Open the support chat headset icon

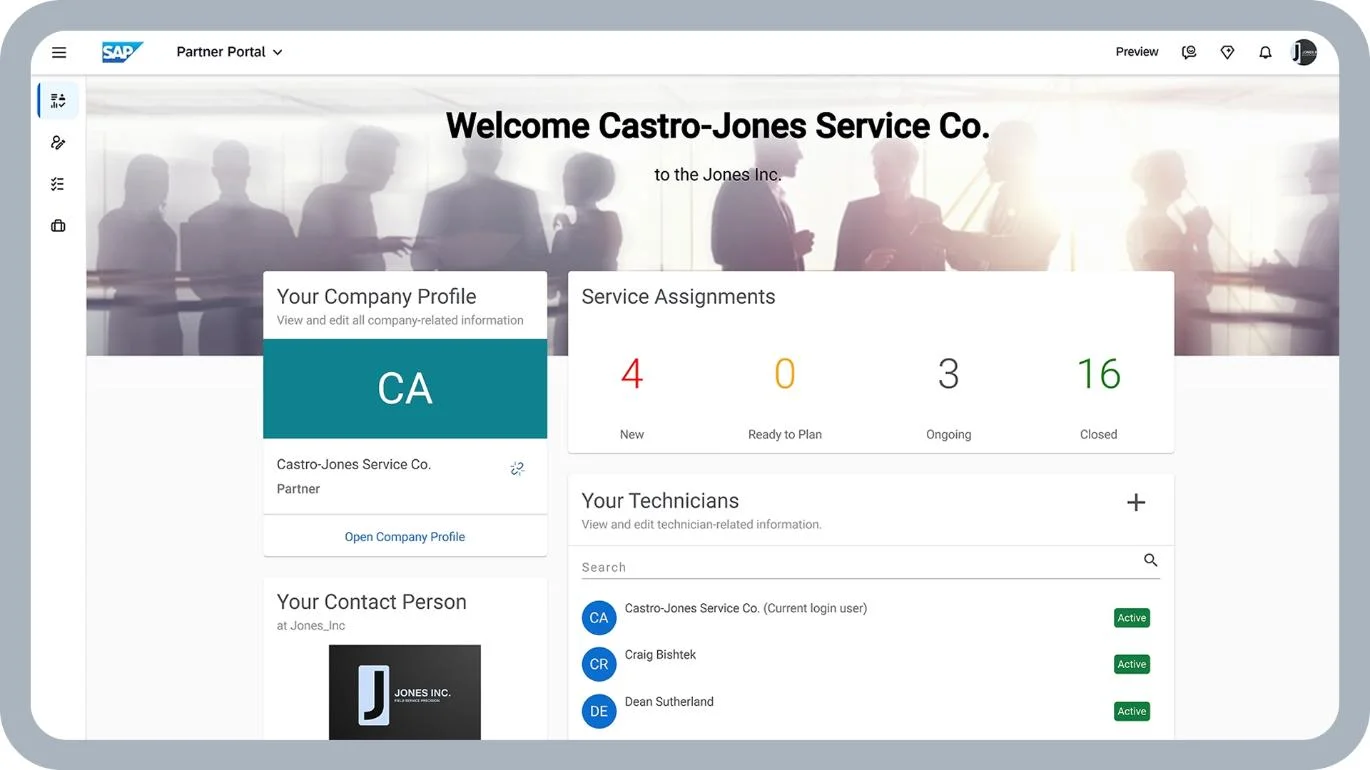(1189, 52)
